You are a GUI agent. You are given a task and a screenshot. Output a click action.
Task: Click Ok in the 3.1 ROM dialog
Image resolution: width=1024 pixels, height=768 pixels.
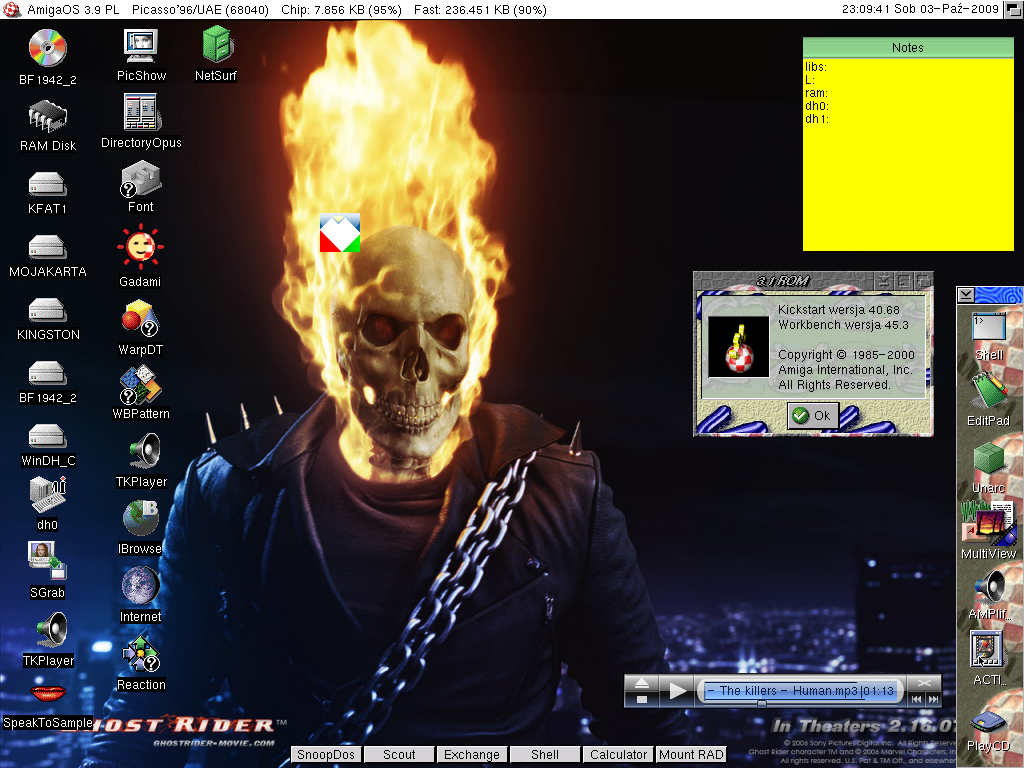tap(812, 415)
